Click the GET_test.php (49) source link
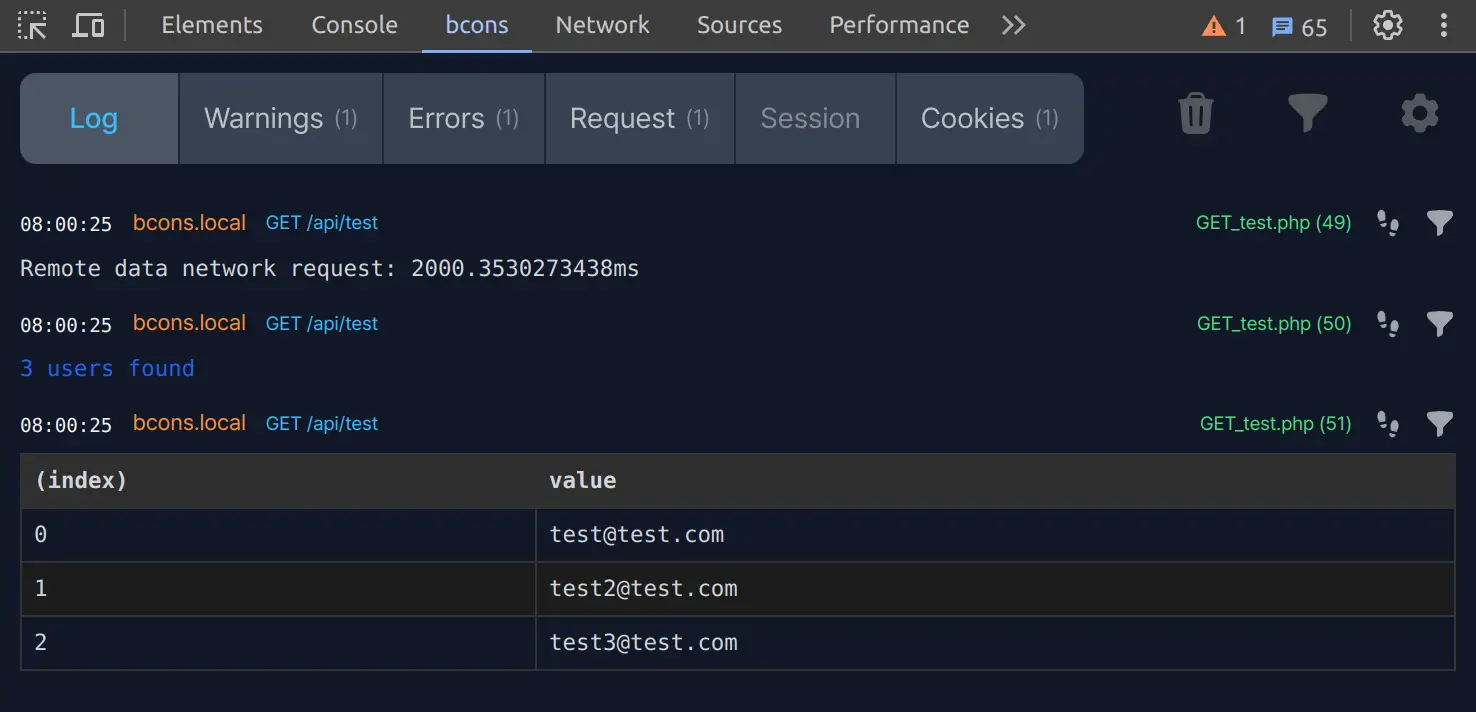1476x712 pixels. [1273, 223]
